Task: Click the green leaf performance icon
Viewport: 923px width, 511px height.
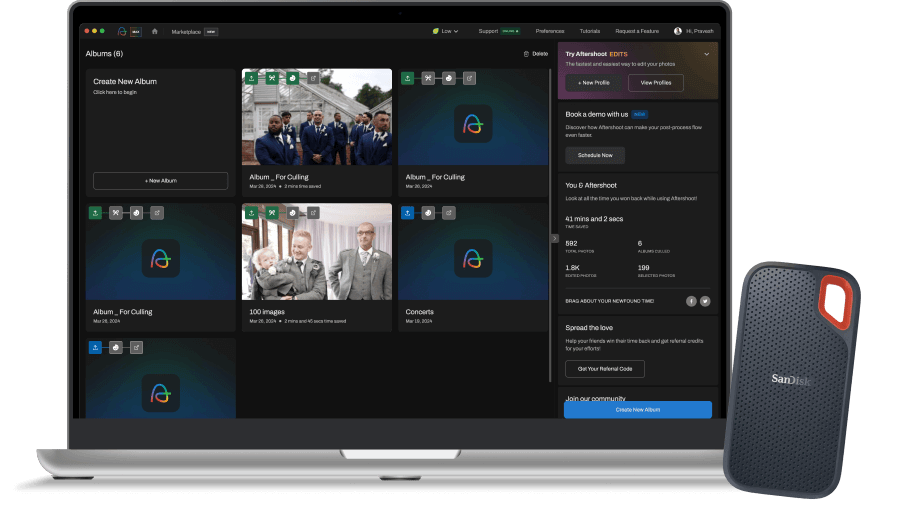Action: 436,31
